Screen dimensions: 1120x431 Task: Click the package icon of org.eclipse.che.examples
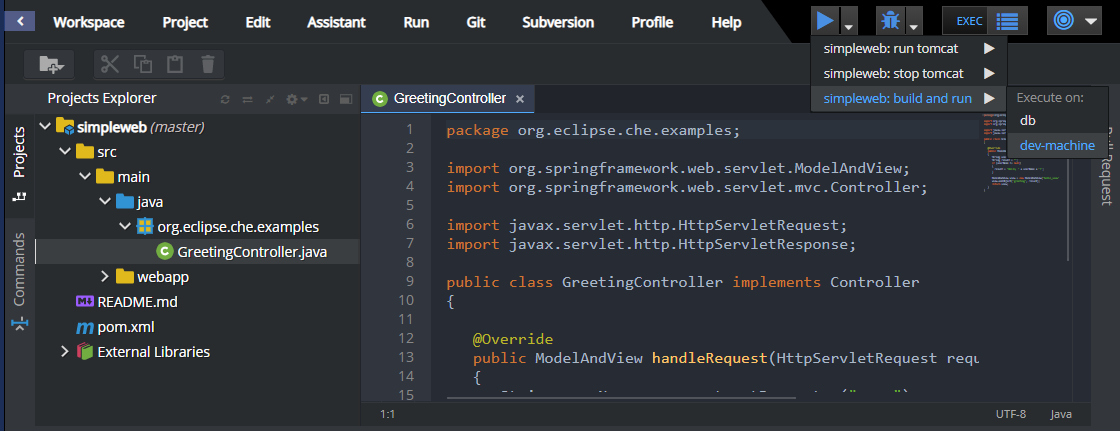(145, 227)
